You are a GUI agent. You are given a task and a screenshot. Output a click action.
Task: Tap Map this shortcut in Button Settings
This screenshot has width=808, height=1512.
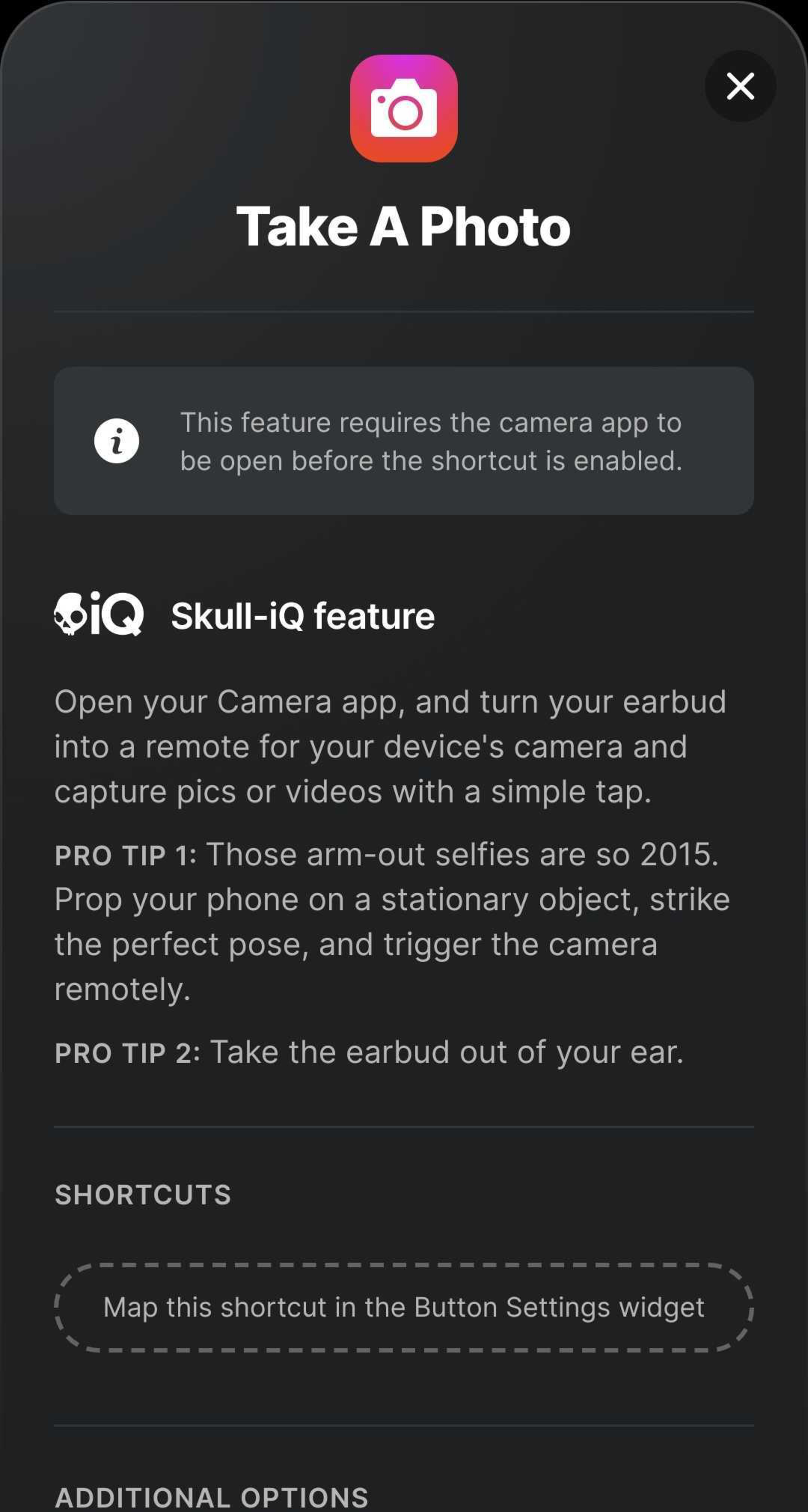[x=404, y=1307]
